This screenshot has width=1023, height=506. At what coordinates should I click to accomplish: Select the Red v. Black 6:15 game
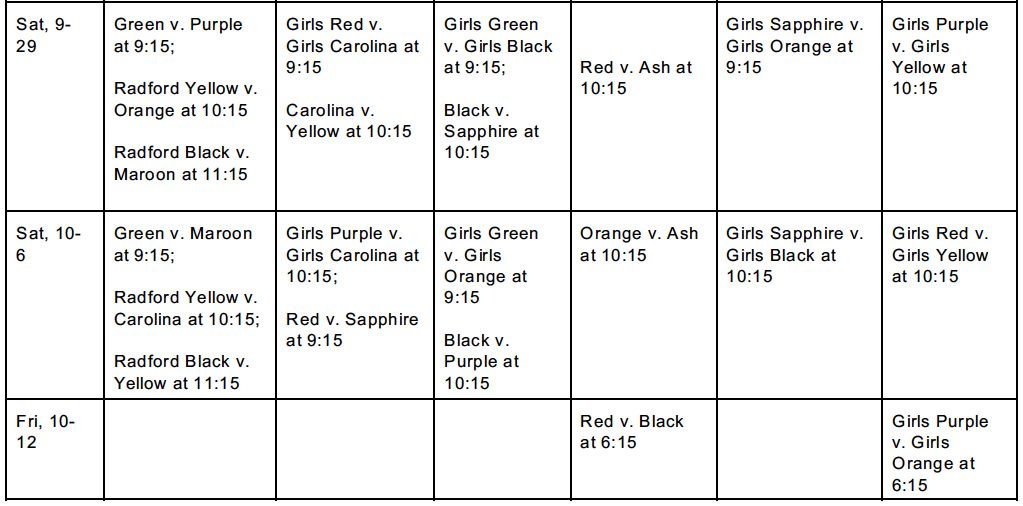pos(631,431)
